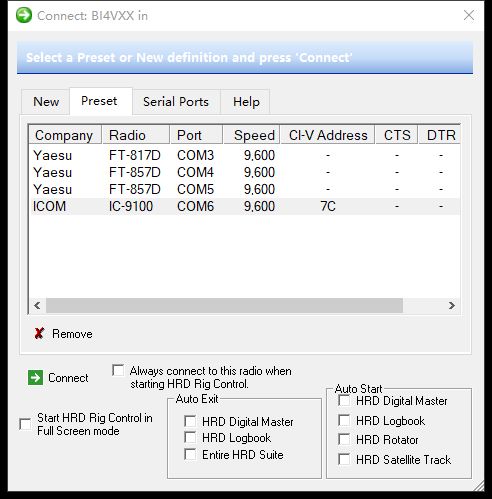The image size is (492, 499).
Task: Sort presets by Speed column header
Action: [x=252, y=135]
